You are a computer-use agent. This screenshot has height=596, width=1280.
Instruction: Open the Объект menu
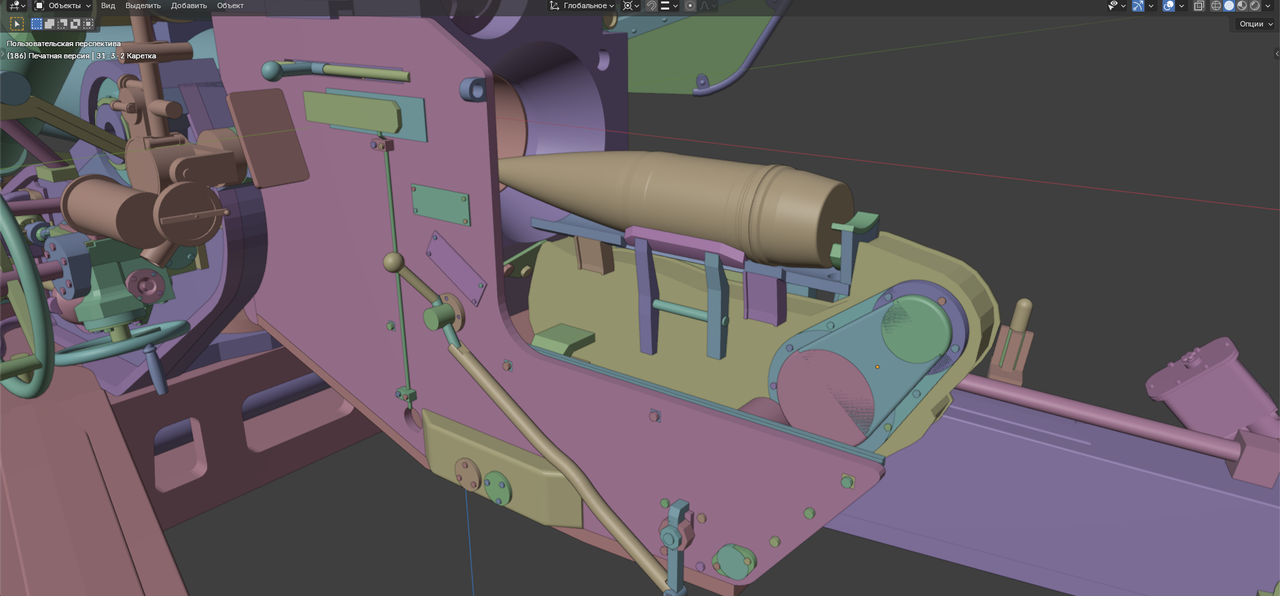click(x=230, y=6)
